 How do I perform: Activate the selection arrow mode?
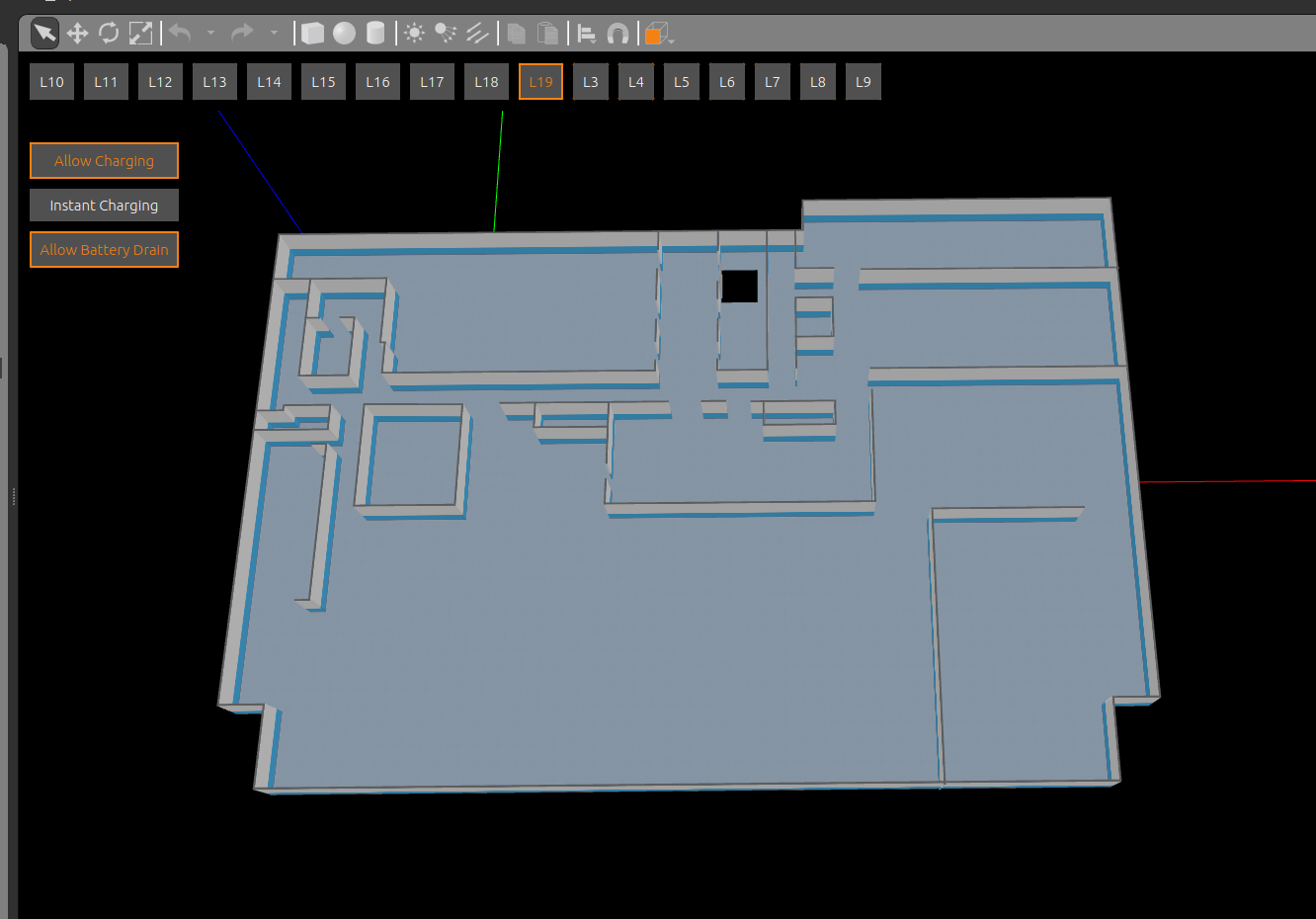[x=44, y=34]
